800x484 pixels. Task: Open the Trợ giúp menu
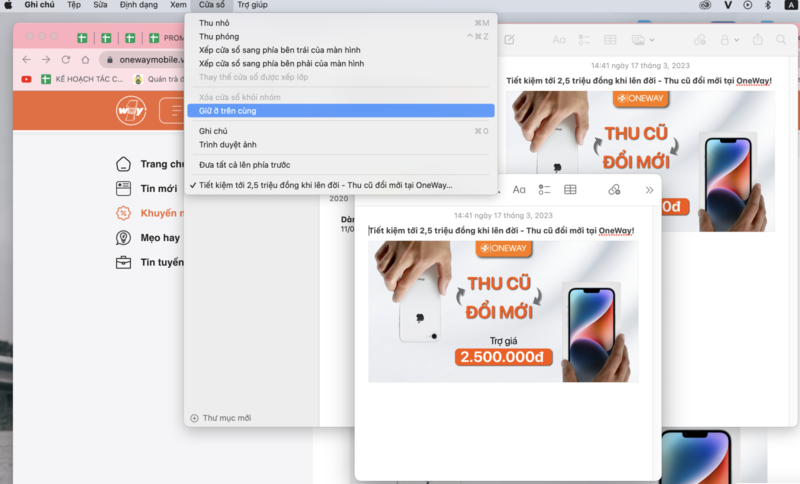(x=252, y=5)
